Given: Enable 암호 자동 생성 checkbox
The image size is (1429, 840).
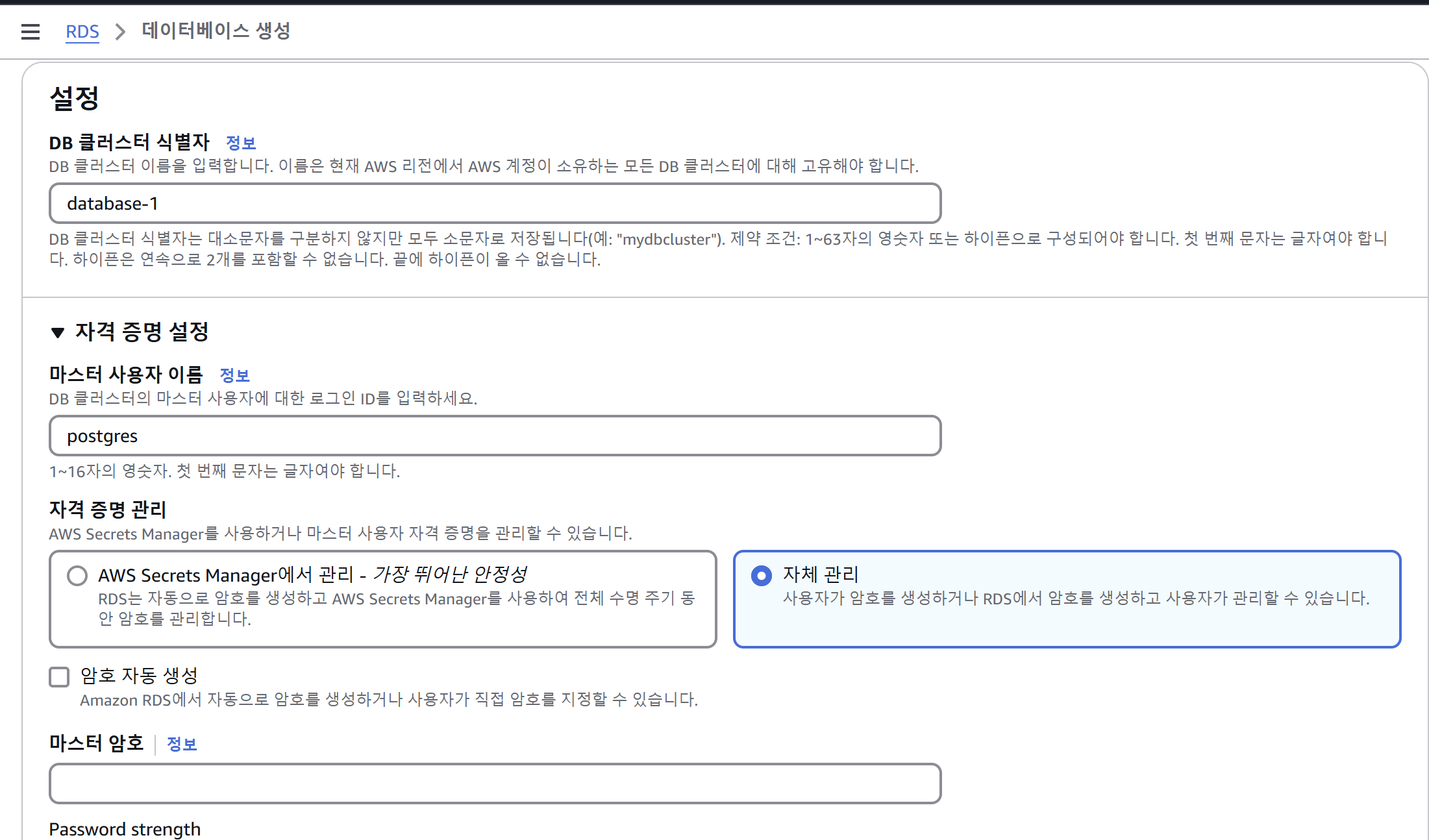Looking at the screenshot, I should [59, 676].
